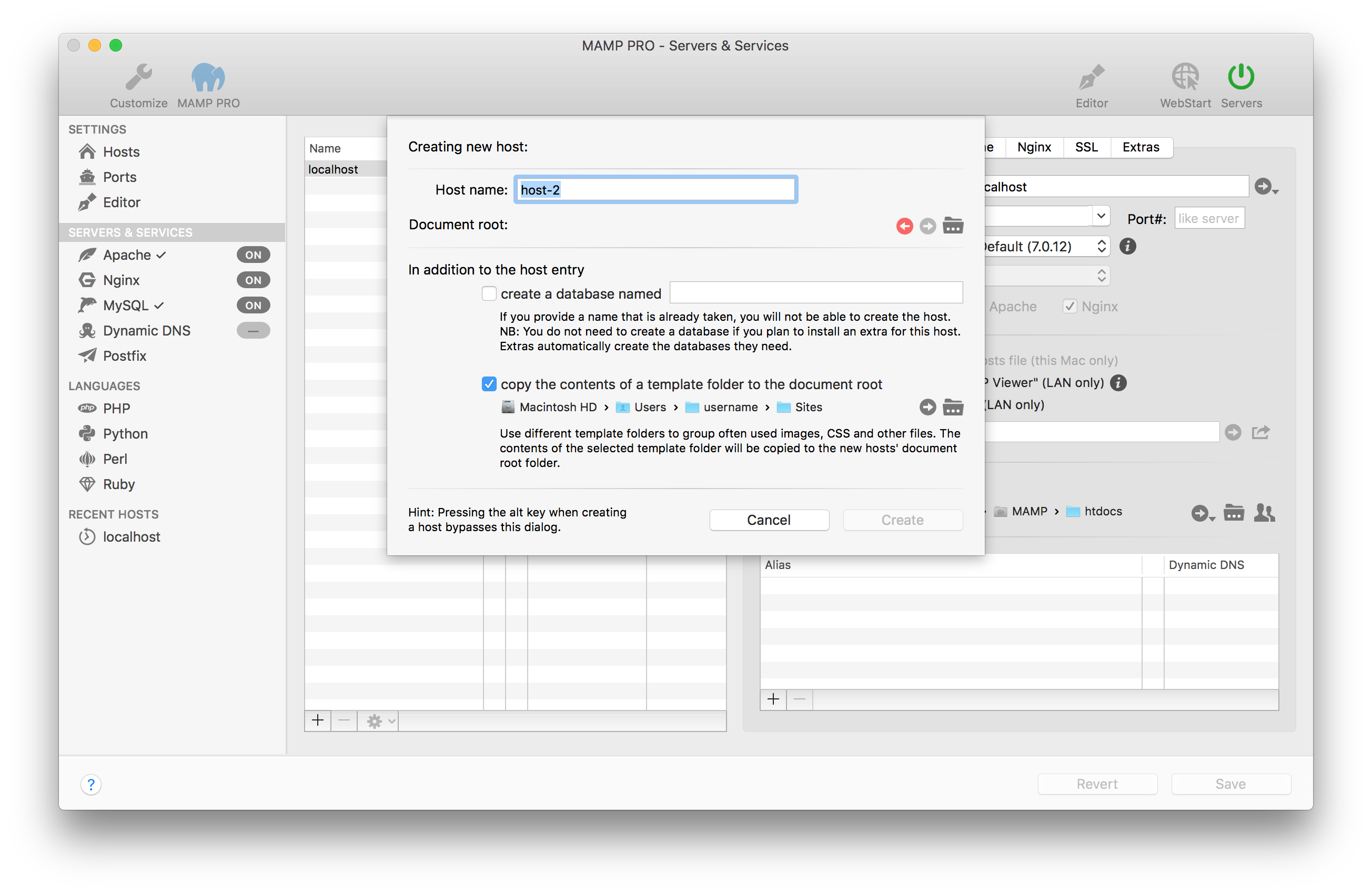Toggle the Dynamic DNS switch
Viewport: 1372px width, 894px height.
click(x=253, y=331)
